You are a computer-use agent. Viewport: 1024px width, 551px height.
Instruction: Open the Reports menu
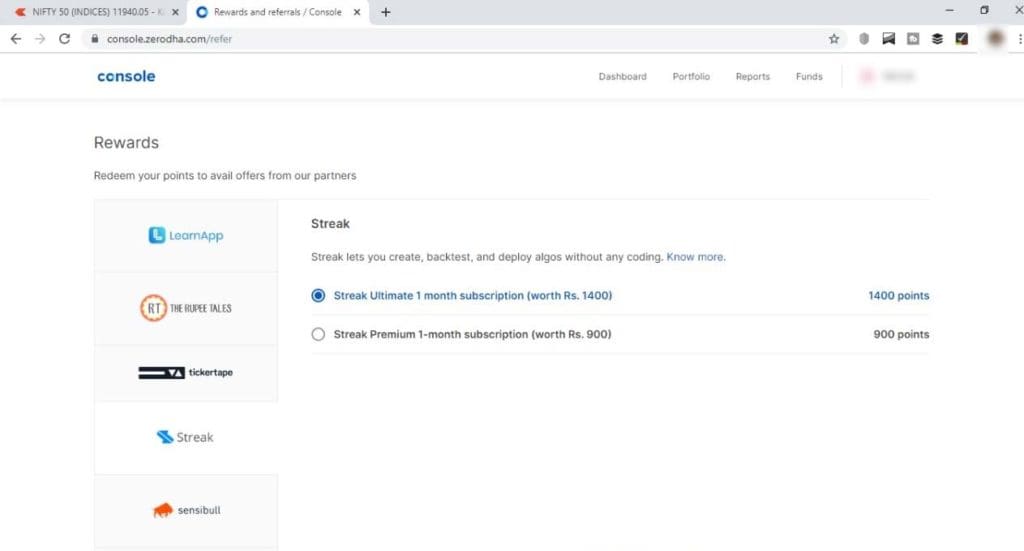click(752, 76)
